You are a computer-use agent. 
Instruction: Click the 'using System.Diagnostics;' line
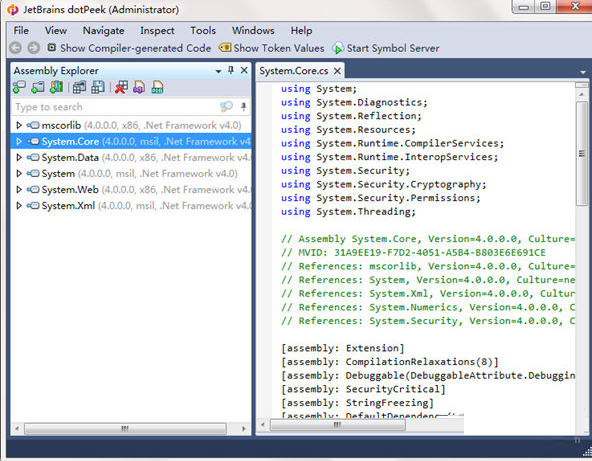354,102
